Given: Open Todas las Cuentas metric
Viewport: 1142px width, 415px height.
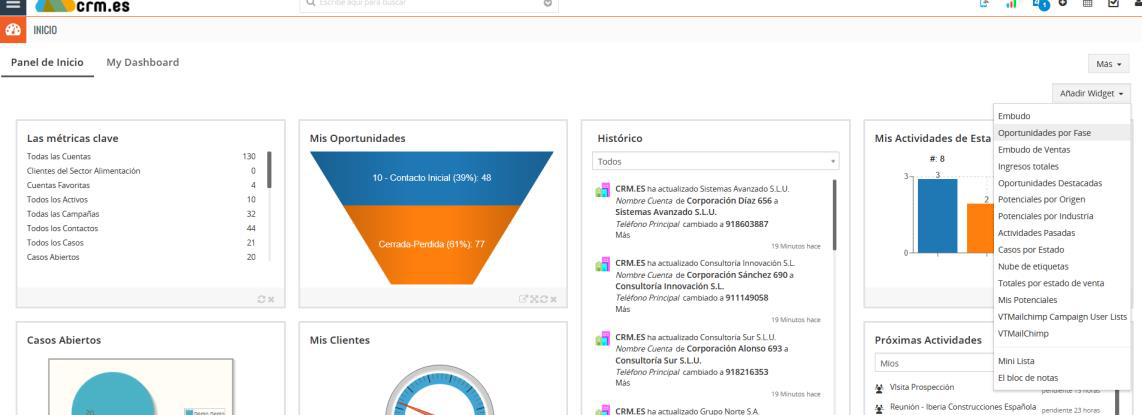Looking at the screenshot, I should [59, 157].
